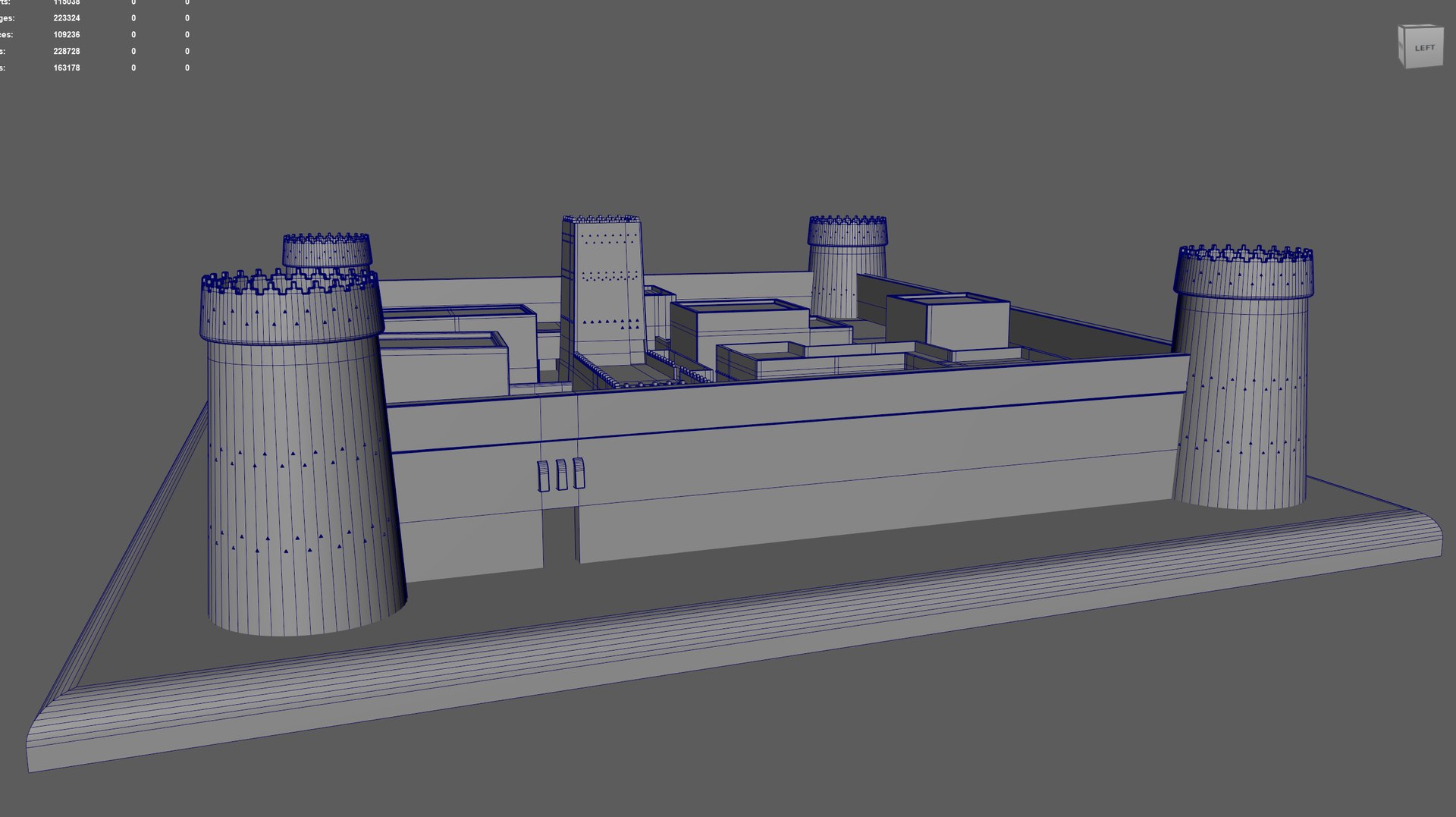The height and width of the screenshot is (817, 1456).
Task: Select the UV count value 163178
Action: point(67,68)
